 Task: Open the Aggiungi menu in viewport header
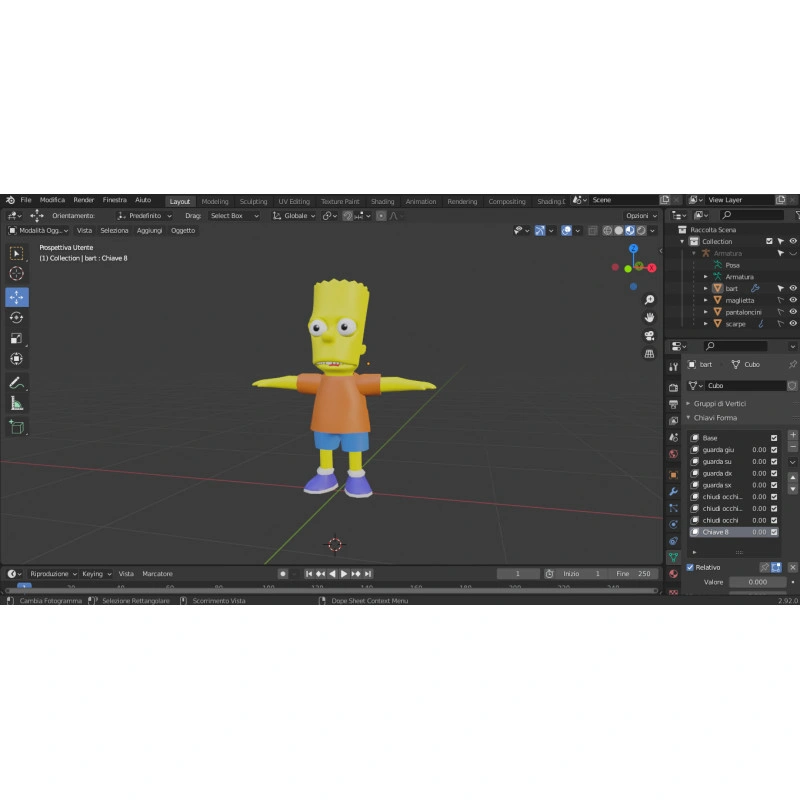(x=149, y=231)
